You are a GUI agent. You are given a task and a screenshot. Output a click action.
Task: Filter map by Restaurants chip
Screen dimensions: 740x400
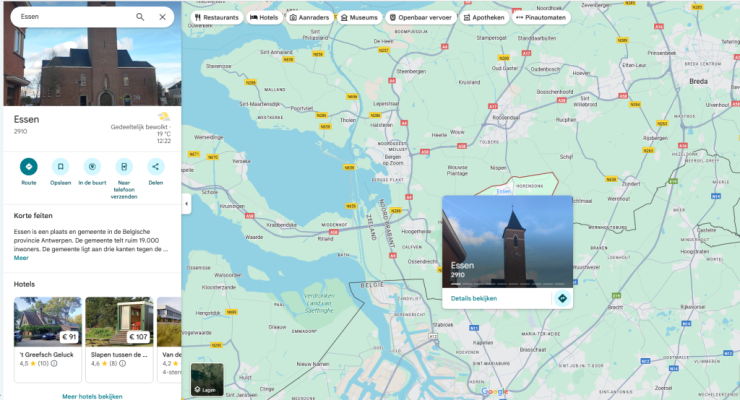point(217,17)
